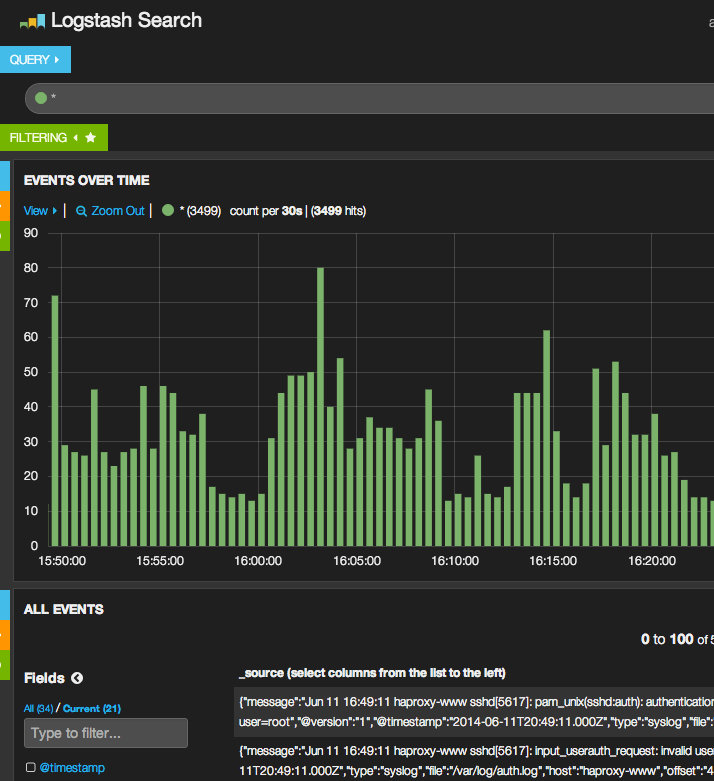Select the tallest bar reaching 80 in histogram
The width and height of the screenshot is (714, 781).
320,406
